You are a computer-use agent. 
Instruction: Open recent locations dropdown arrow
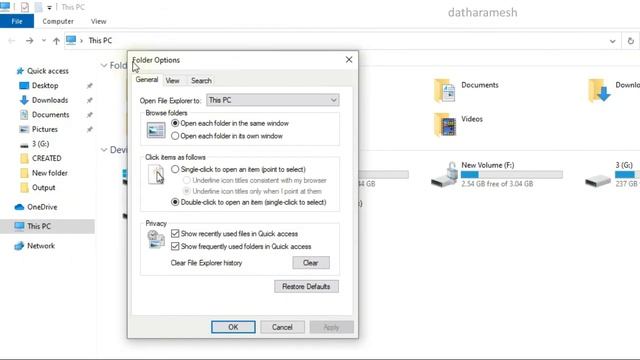click(44, 41)
